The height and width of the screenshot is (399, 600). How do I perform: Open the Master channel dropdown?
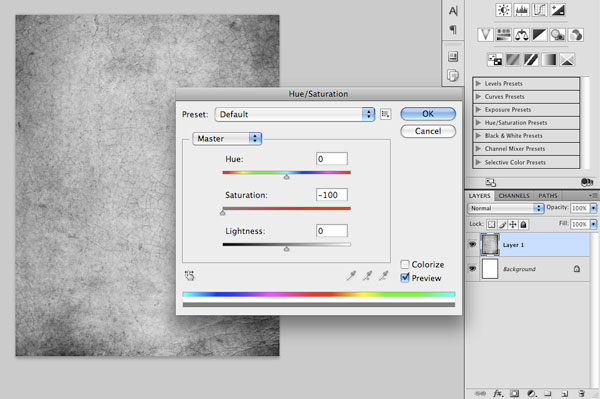click(227, 138)
